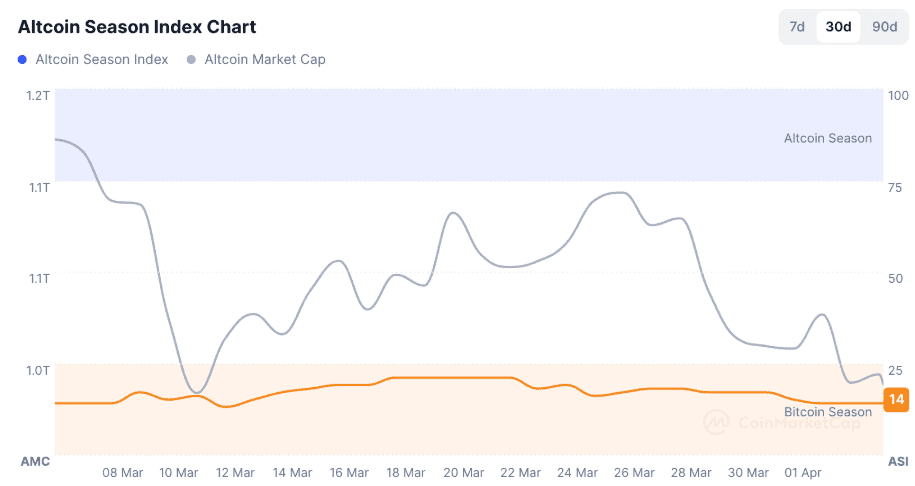Show the 90d time range
Viewport: 915px width, 486px height.
(x=884, y=27)
